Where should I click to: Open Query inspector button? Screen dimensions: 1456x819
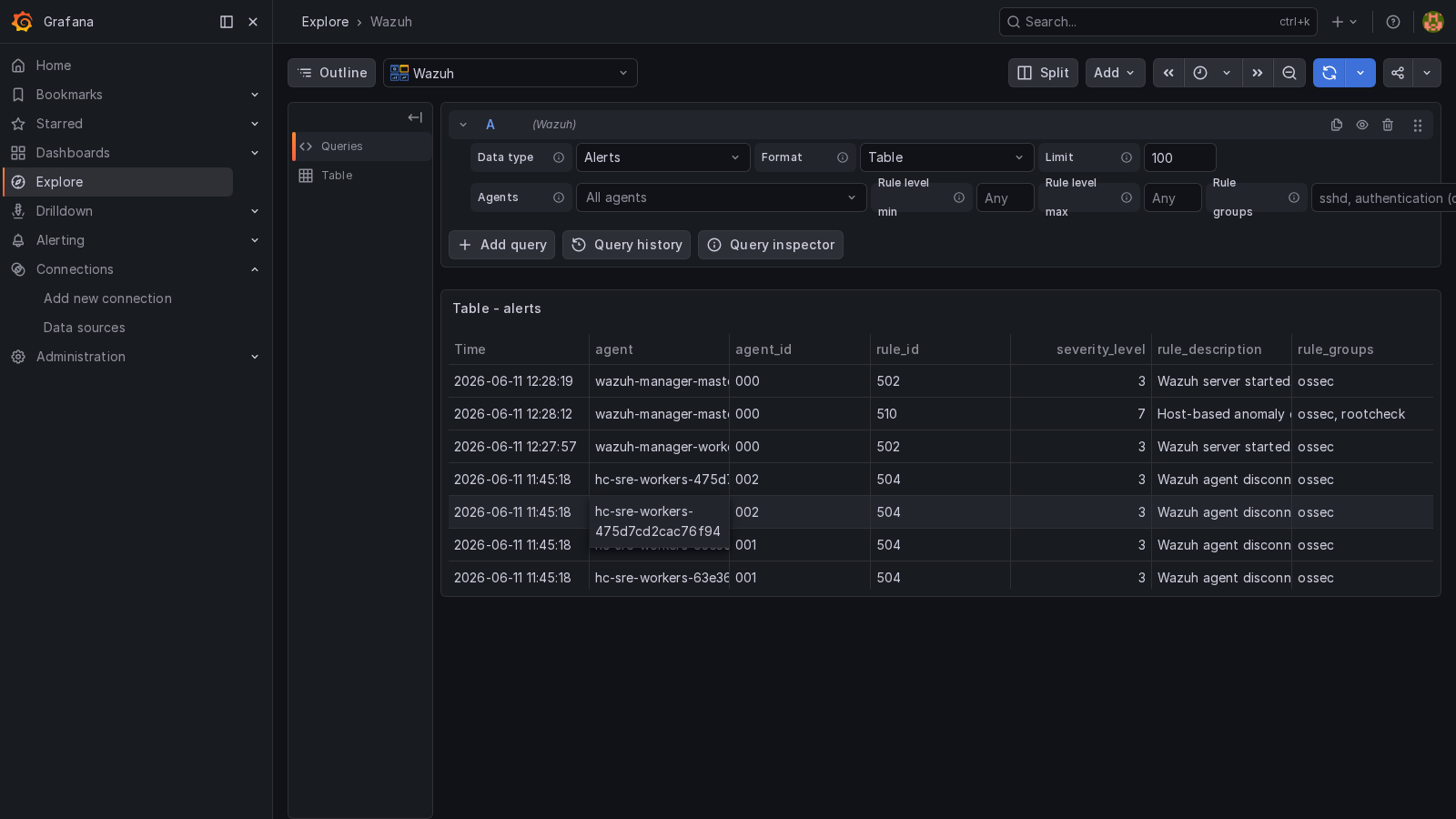pyautogui.click(x=771, y=245)
